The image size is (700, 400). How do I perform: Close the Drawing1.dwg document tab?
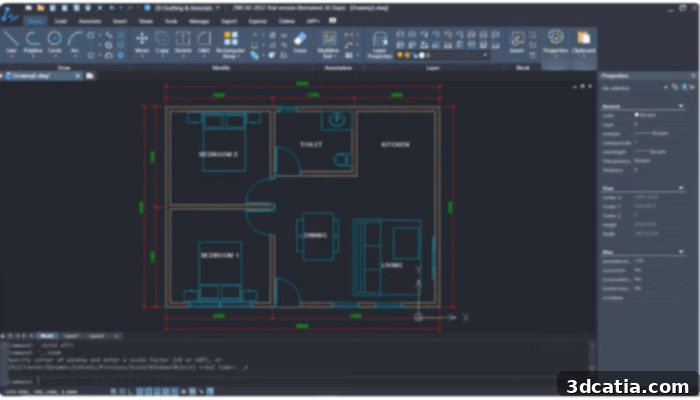(x=78, y=76)
